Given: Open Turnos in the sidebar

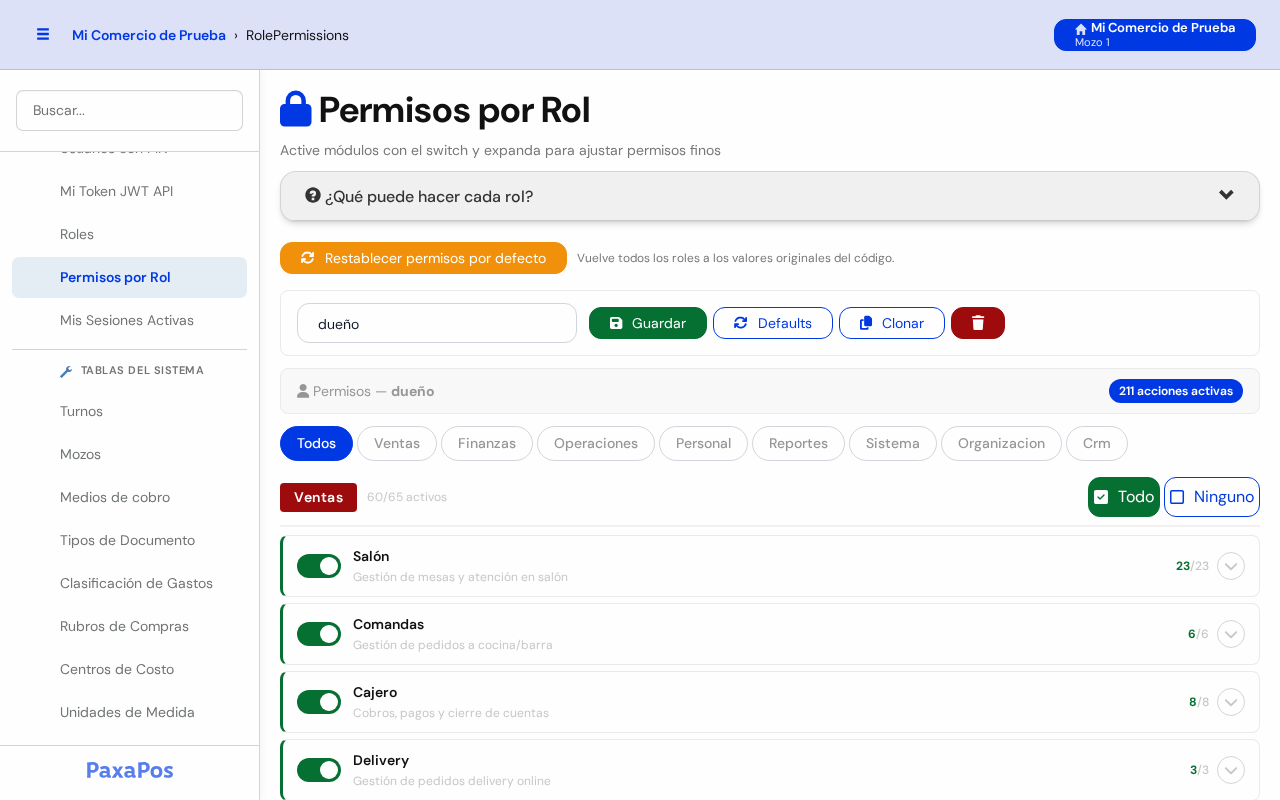Looking at the screenshot, I should click(x=129, y=411).
